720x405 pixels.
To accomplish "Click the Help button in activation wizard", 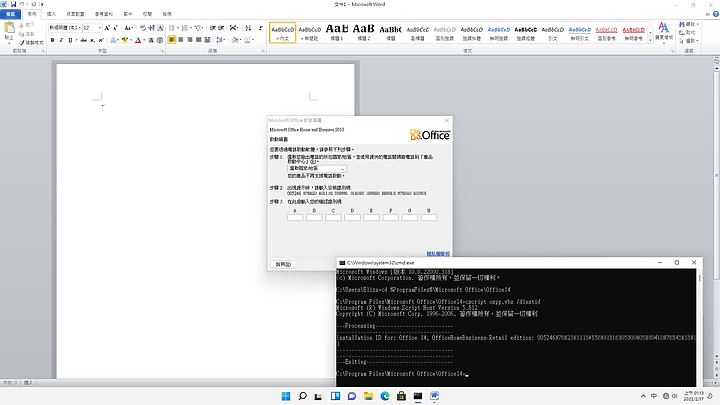I will pyautogui.click(x=283, y=264).
